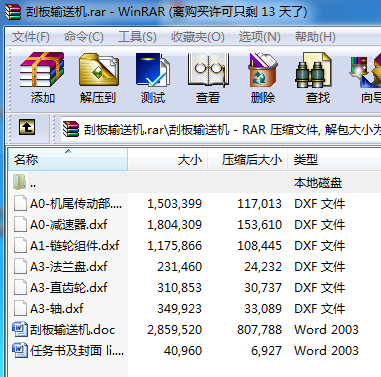The width and height of the screenshot is (381, 377).
Task: Select A3-轴.dxf file name
Action: 57,308
